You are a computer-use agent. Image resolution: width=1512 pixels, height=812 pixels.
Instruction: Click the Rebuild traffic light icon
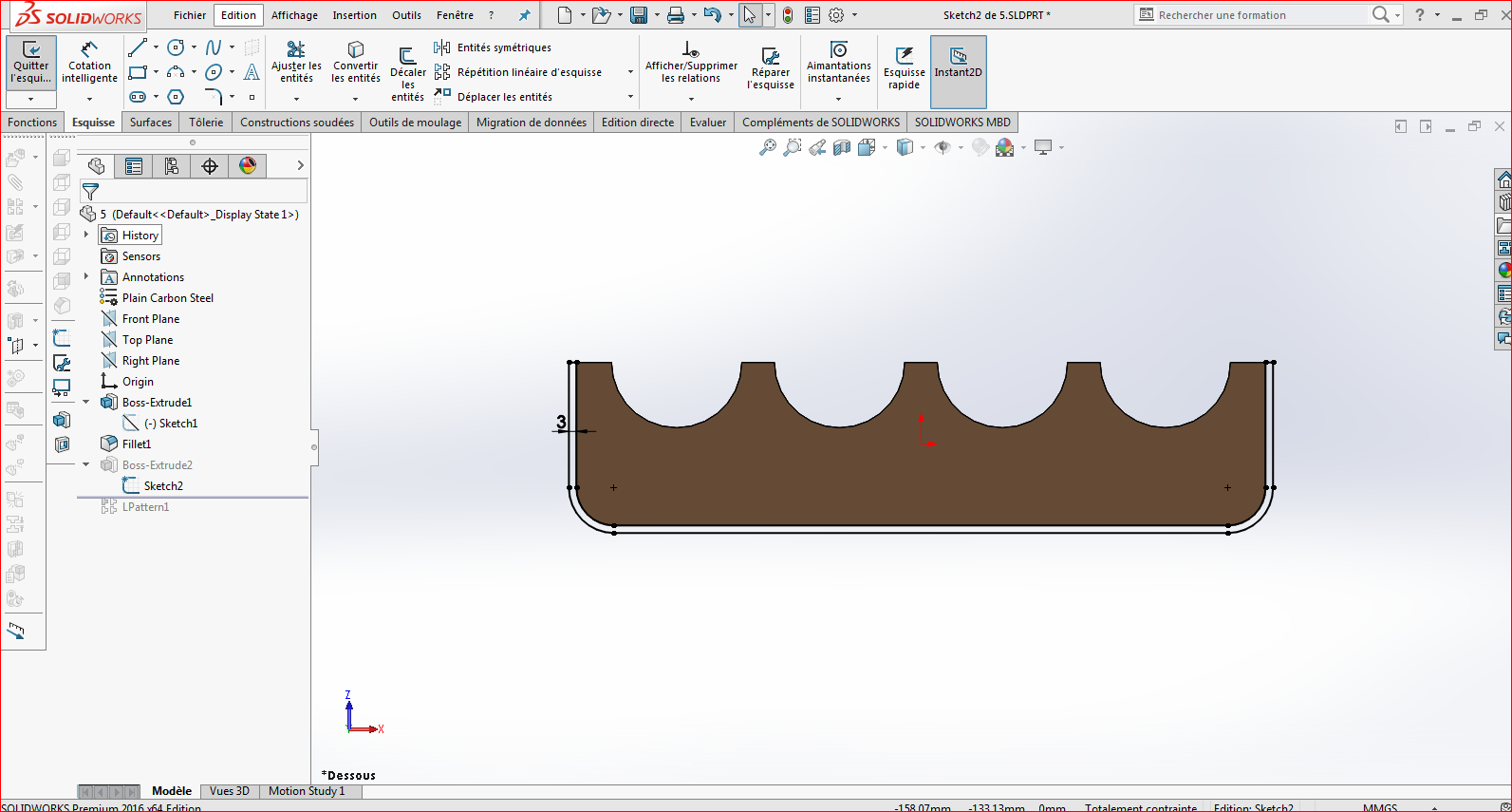point(788,15)
